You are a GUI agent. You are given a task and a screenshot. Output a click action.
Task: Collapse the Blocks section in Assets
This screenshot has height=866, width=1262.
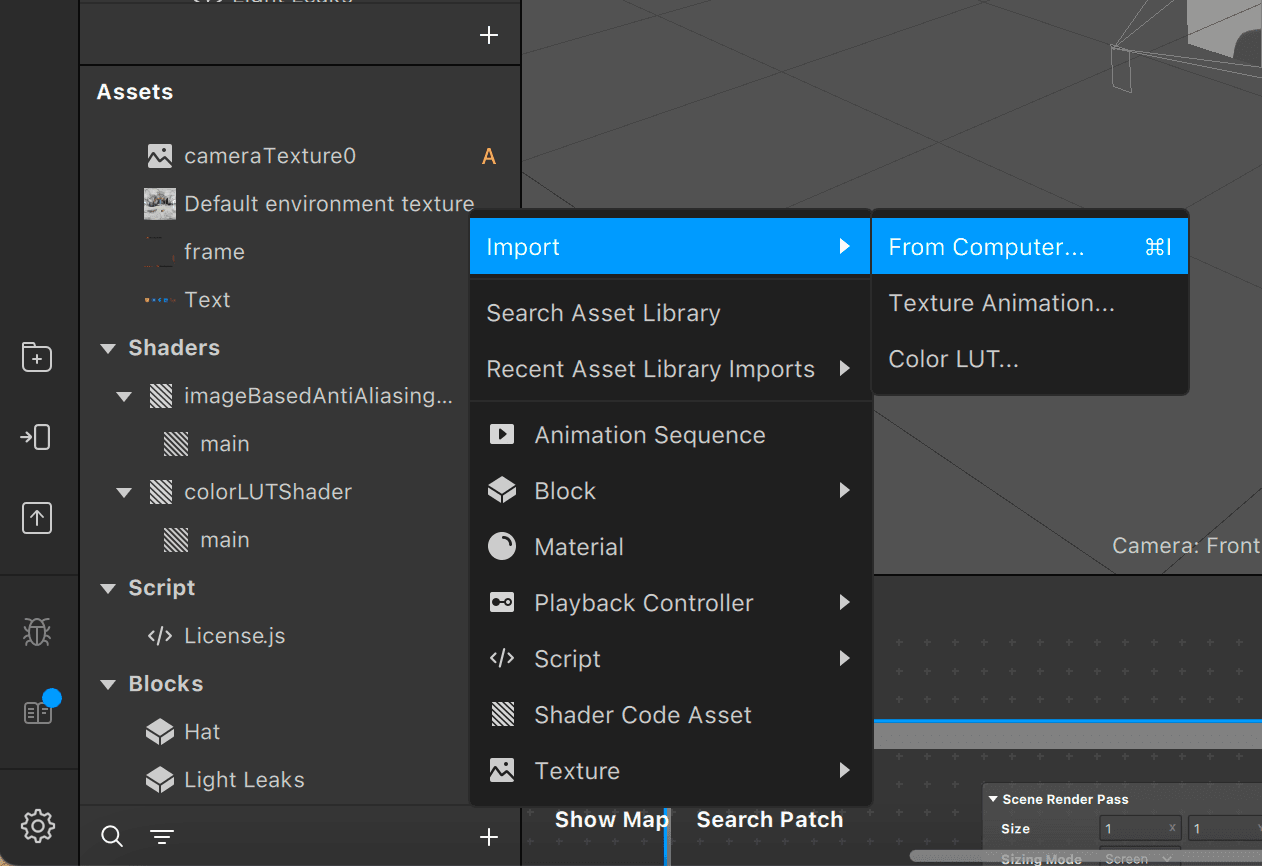click(x=108, y=683)
